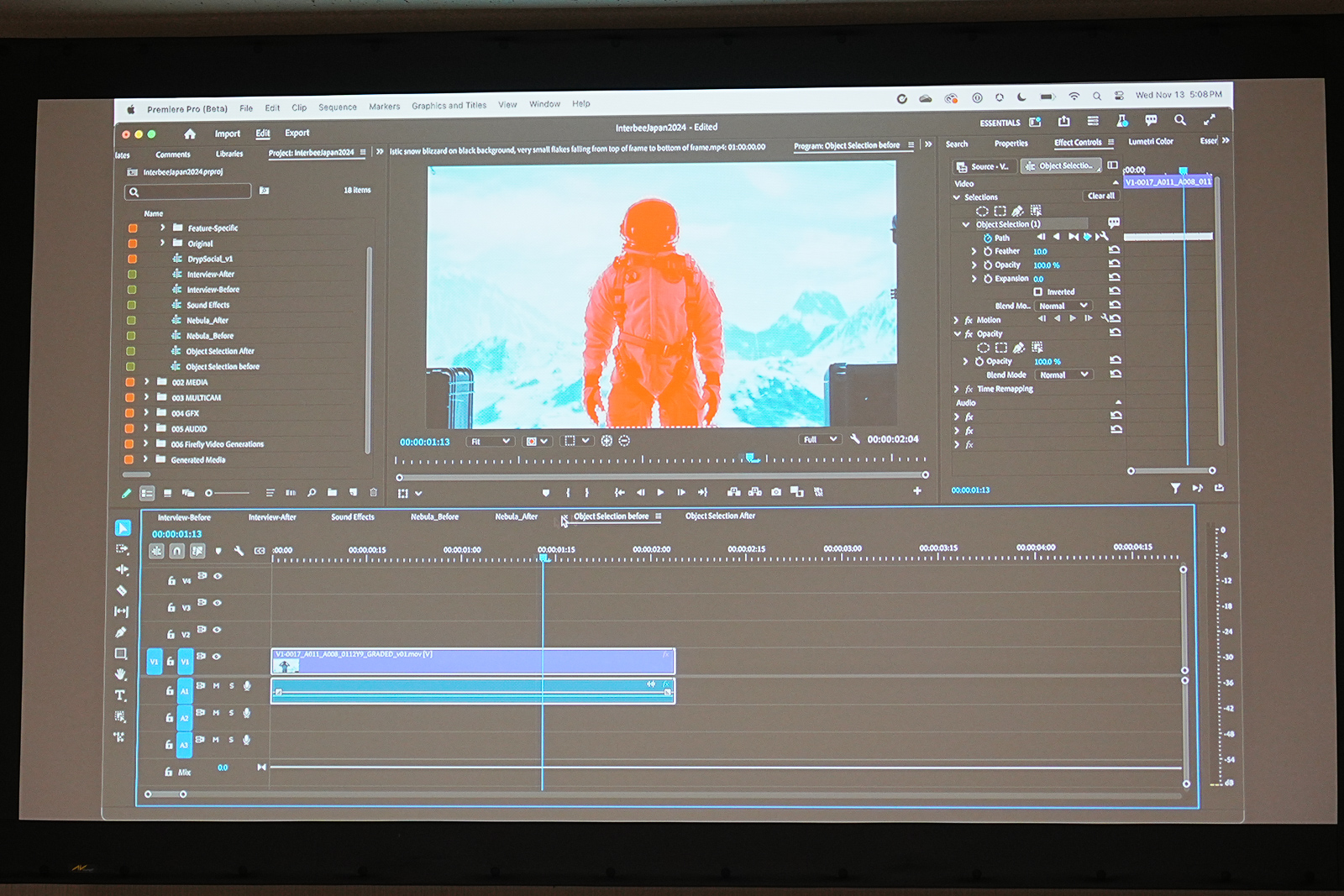Select the Razor tool
The width and height of the screenshot is (1344, 896).
(x=122, y=590)
